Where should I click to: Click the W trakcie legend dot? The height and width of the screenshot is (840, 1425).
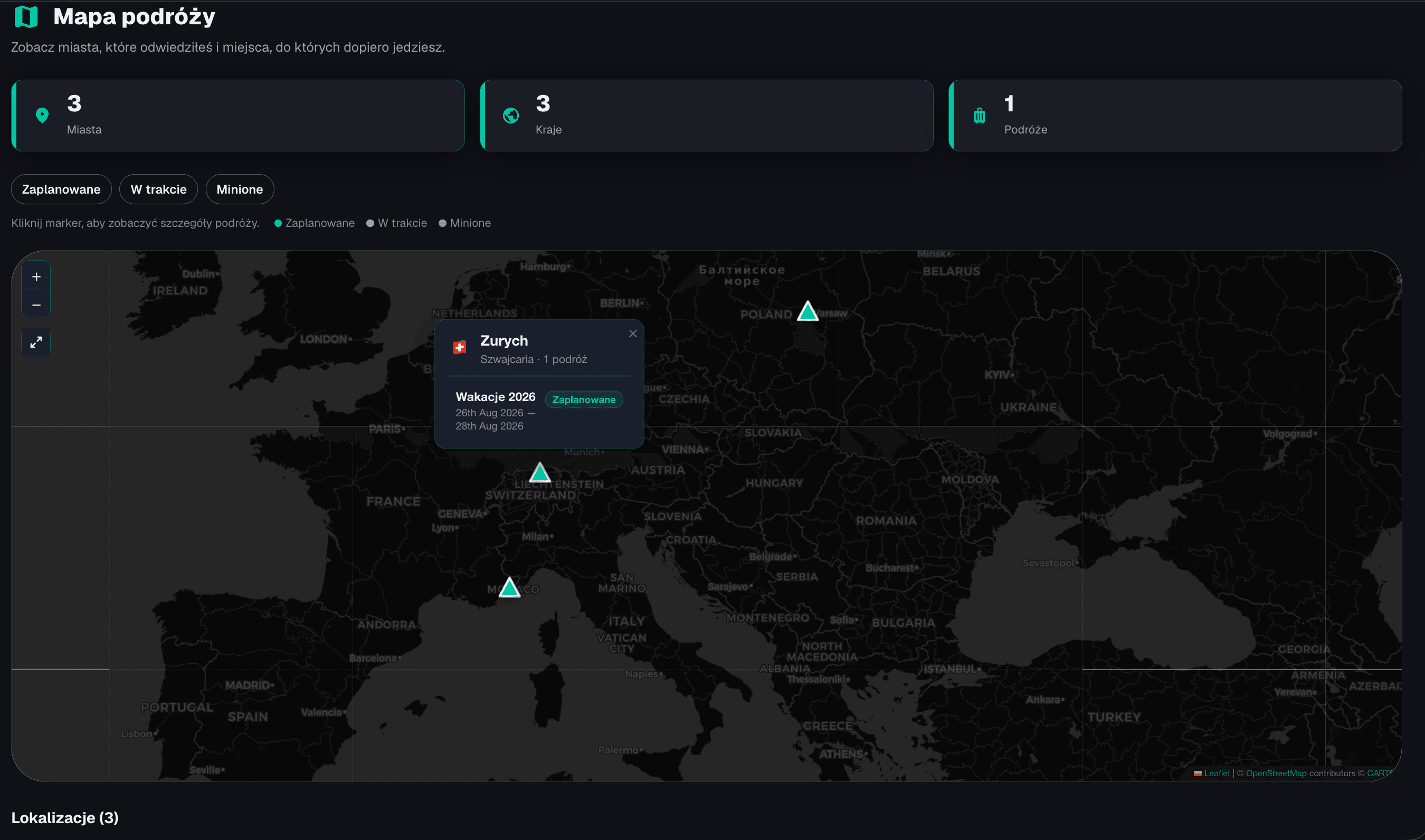(370, 223)
